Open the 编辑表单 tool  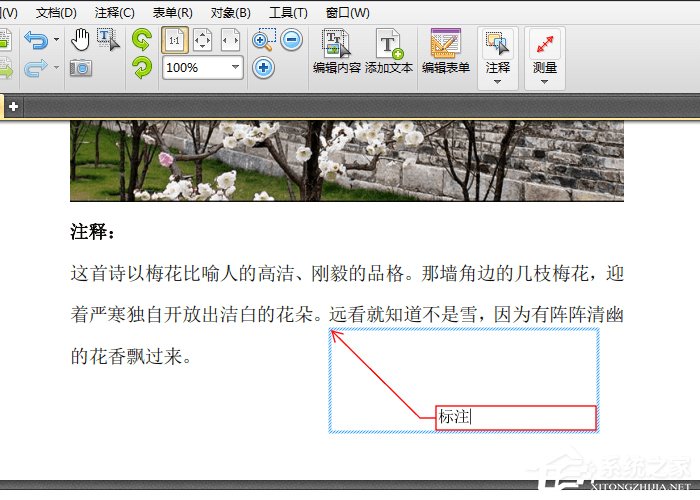(446, 51)
